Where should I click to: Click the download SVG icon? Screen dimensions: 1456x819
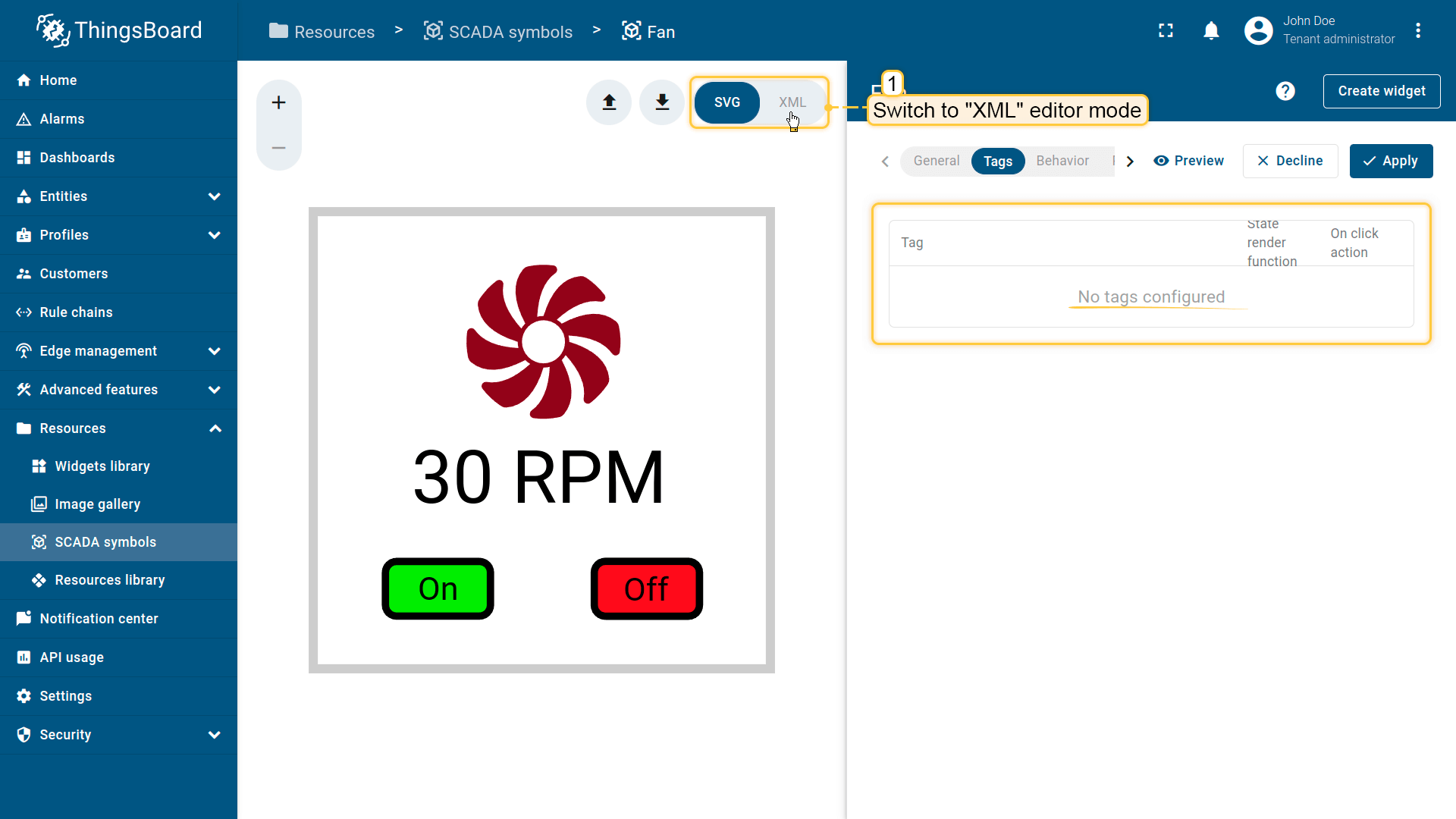(662, 102)
